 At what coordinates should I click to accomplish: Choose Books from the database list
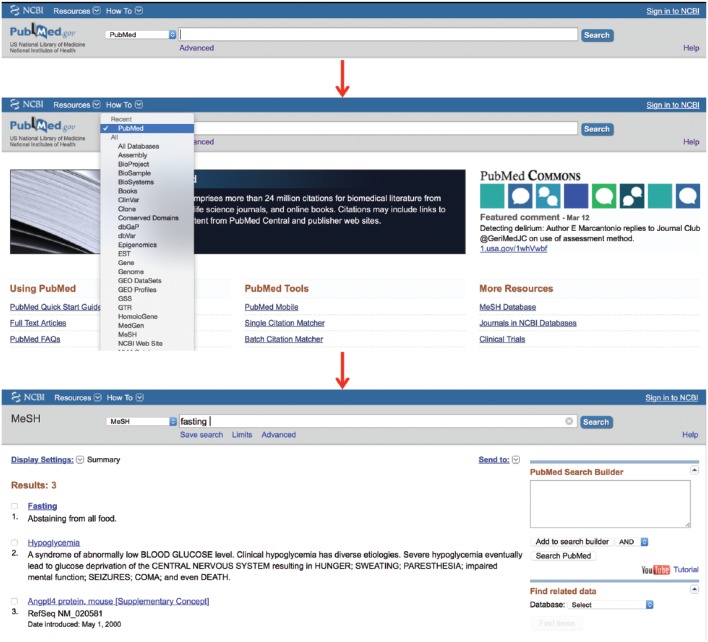[127, 191]
